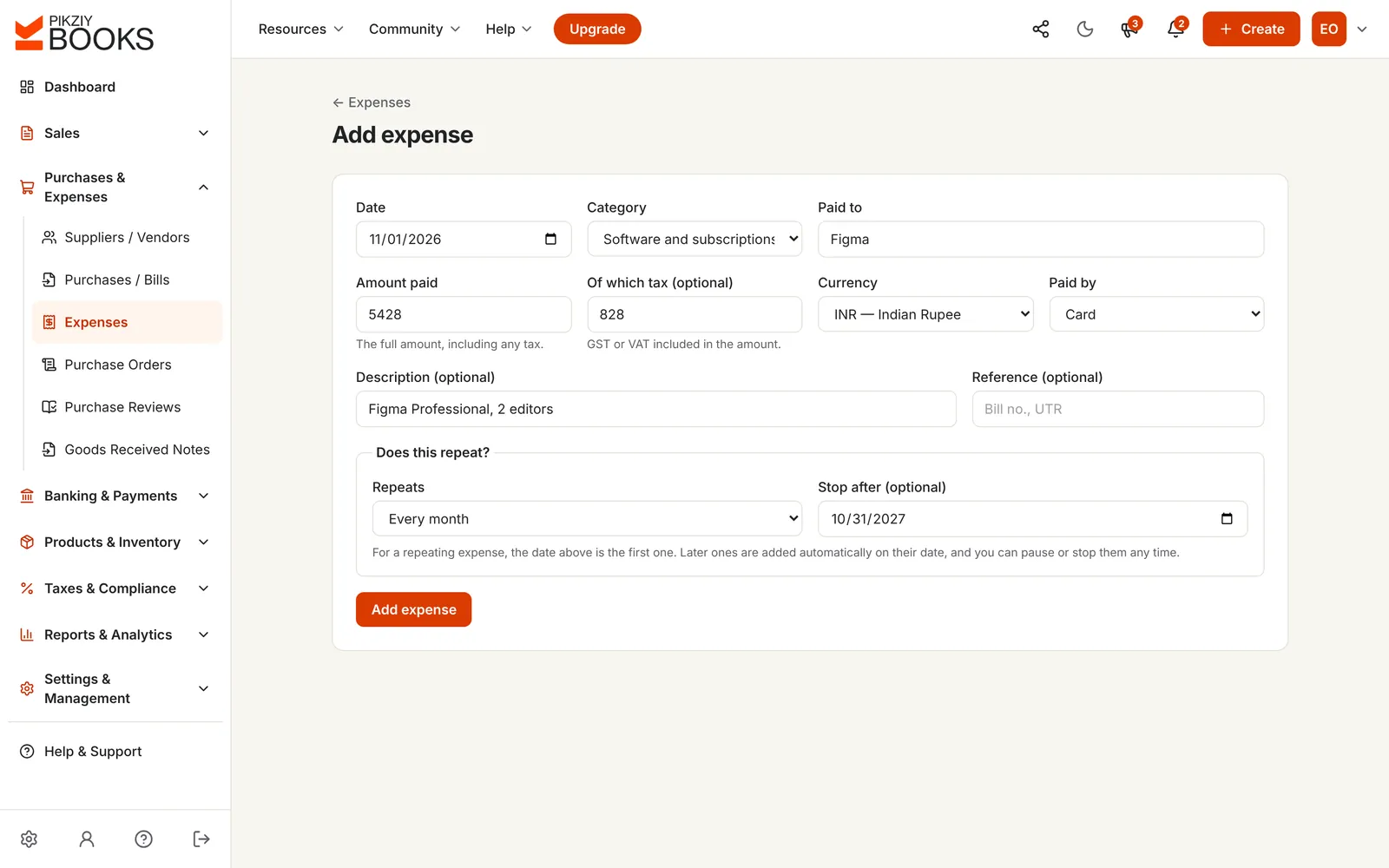Open the Category dropdown
The width and height of the screenshot is (1389, 868).
694,239
